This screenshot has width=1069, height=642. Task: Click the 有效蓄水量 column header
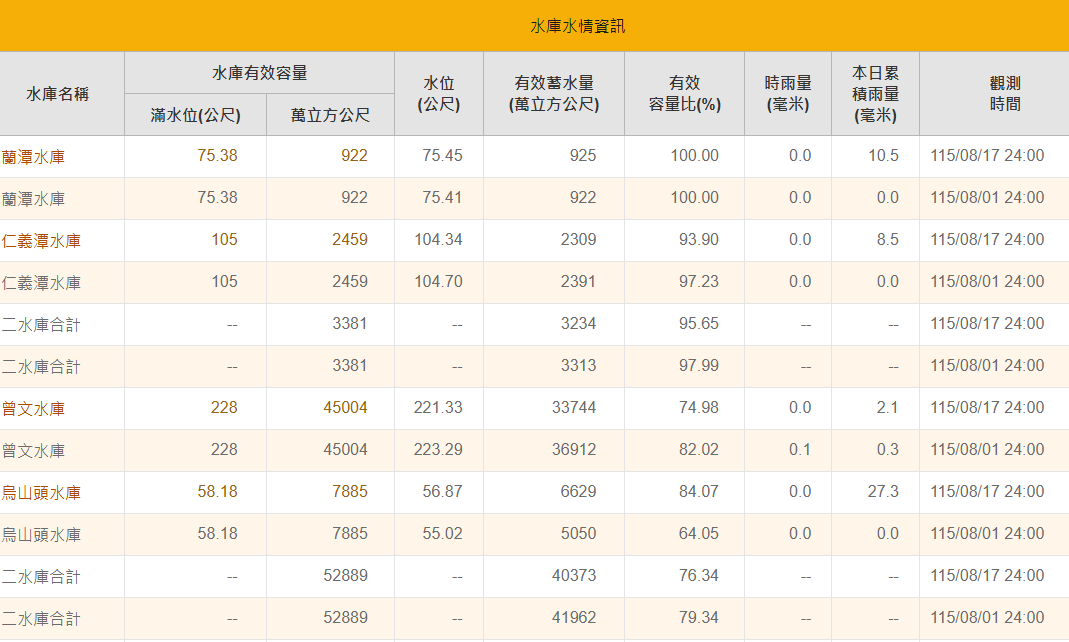click(554, 94)
